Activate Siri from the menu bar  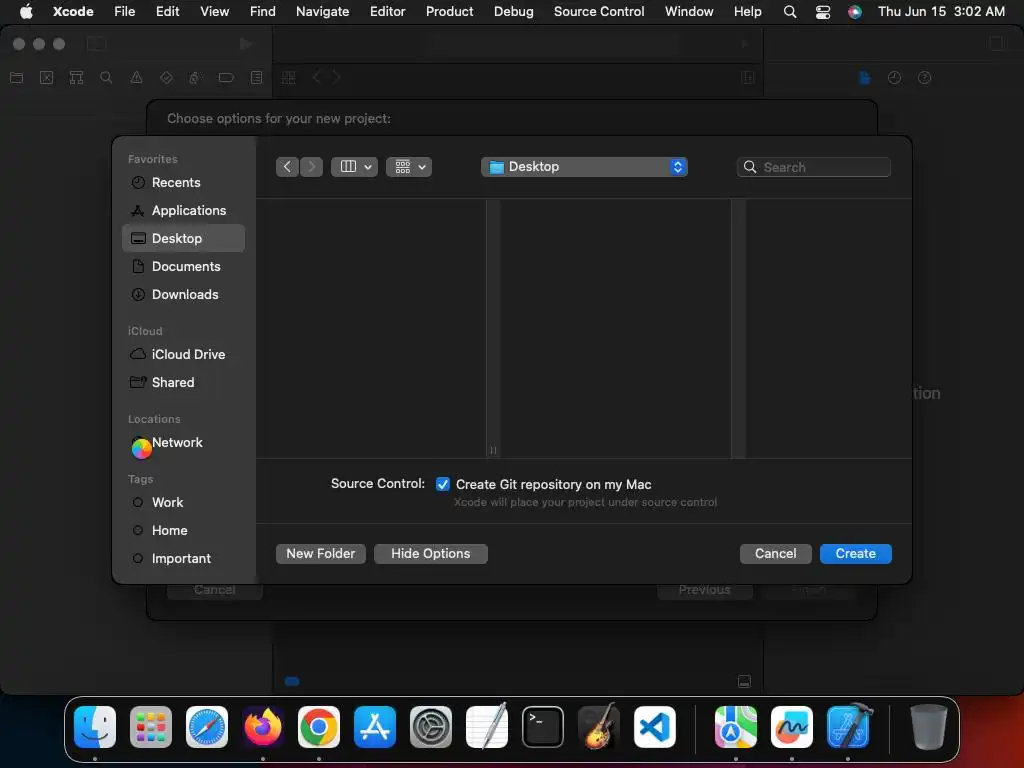[855, 12]
